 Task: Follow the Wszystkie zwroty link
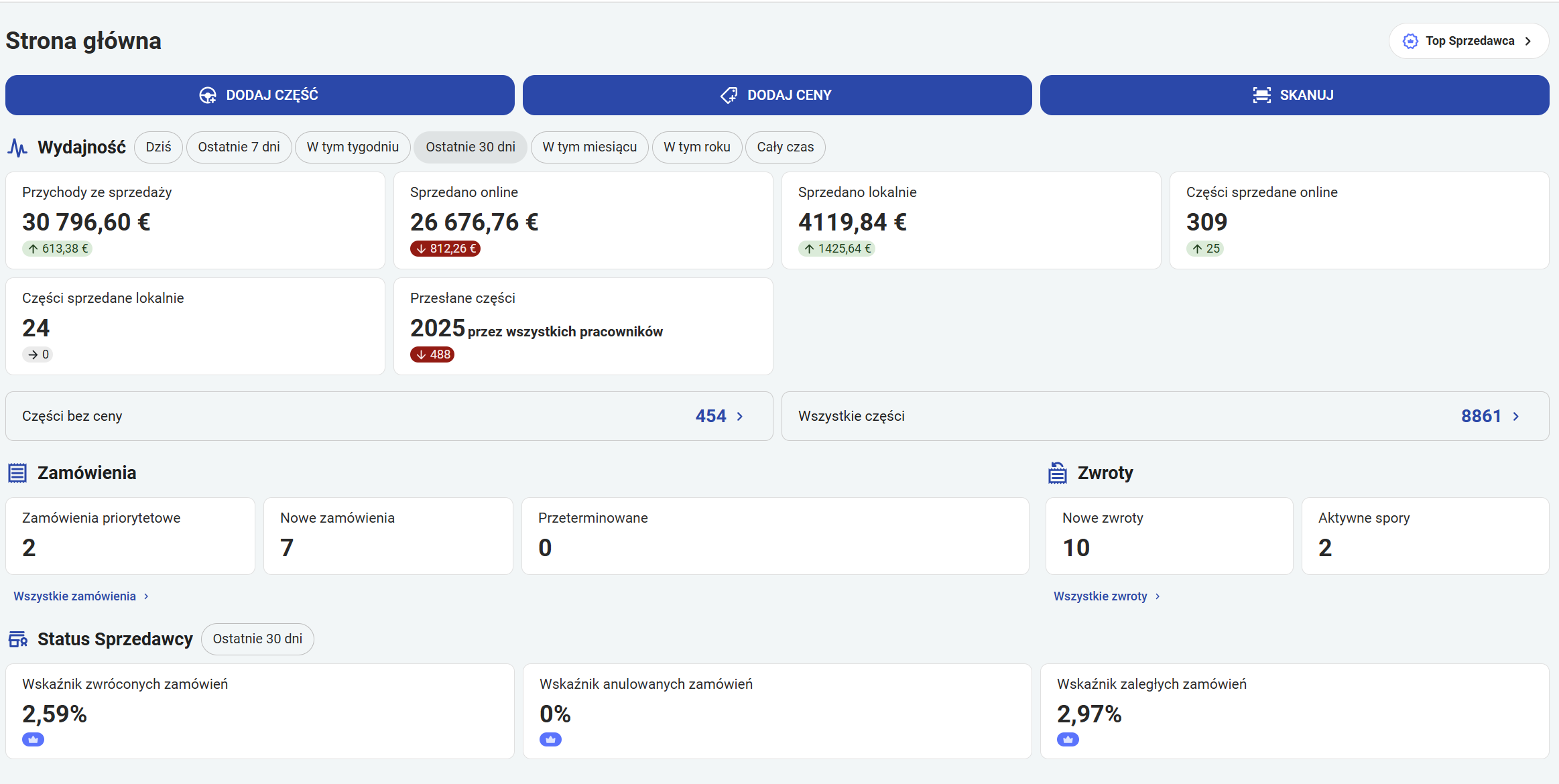1101,596
